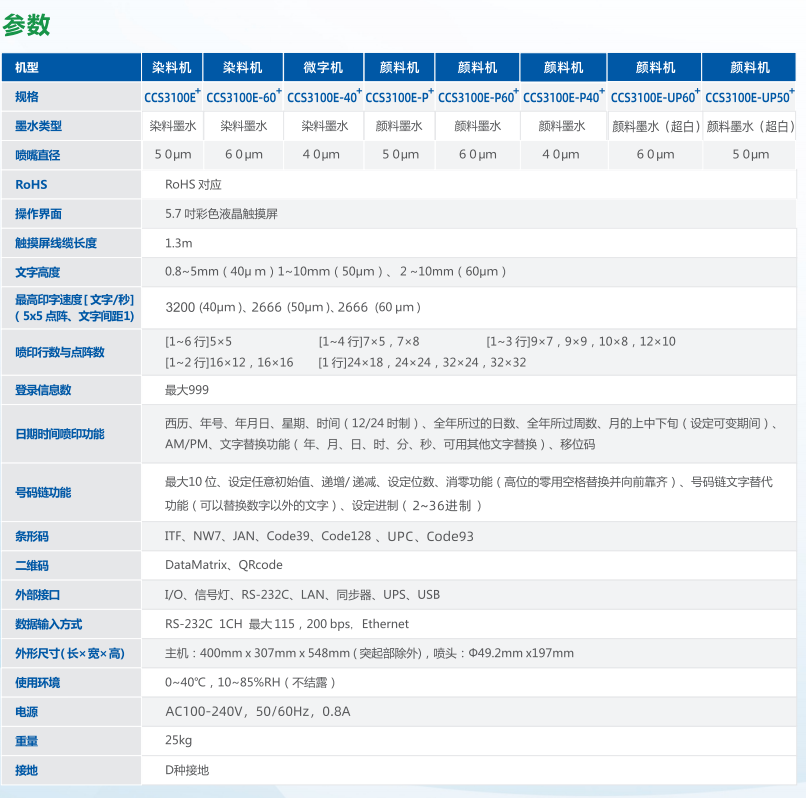
Task: Select the line starting with 西历、年号
Action: point(471,423)
